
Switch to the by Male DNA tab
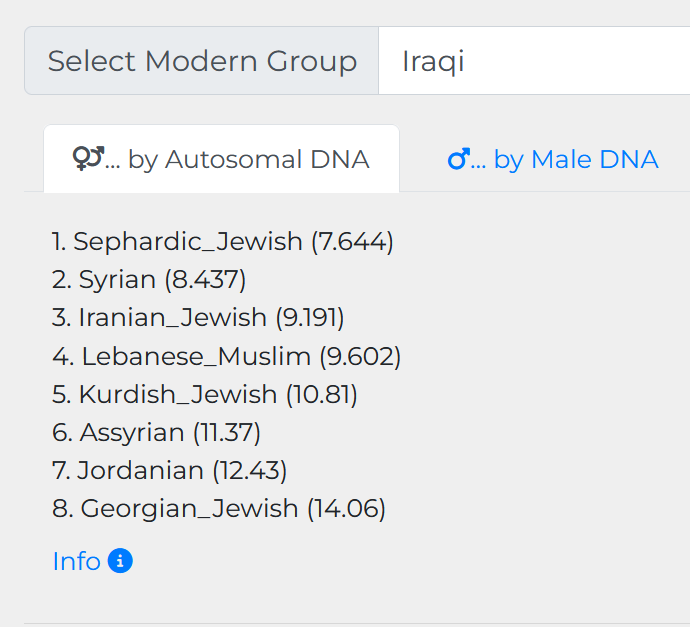pyautogui.click(x=553, y=159)
